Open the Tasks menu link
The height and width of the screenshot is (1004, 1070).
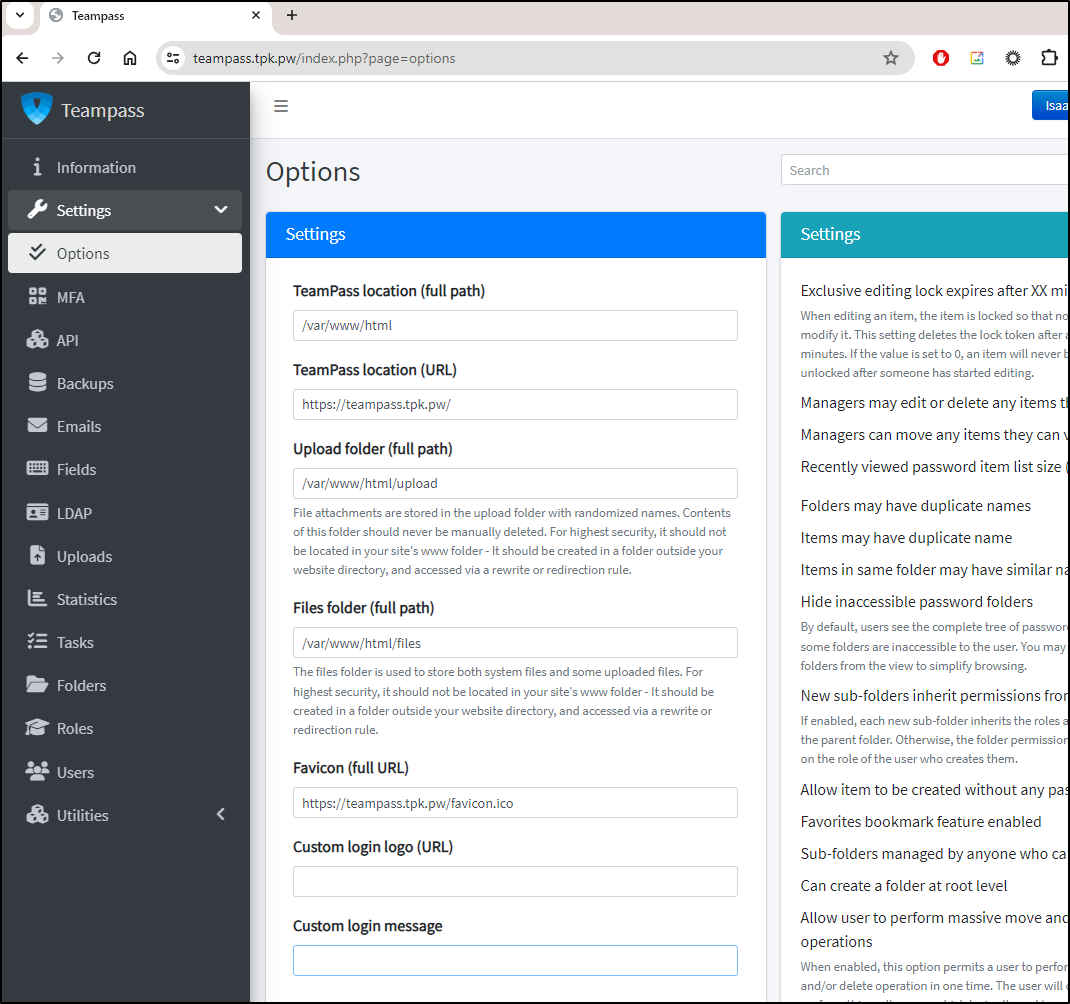click(x=125, y=642)
